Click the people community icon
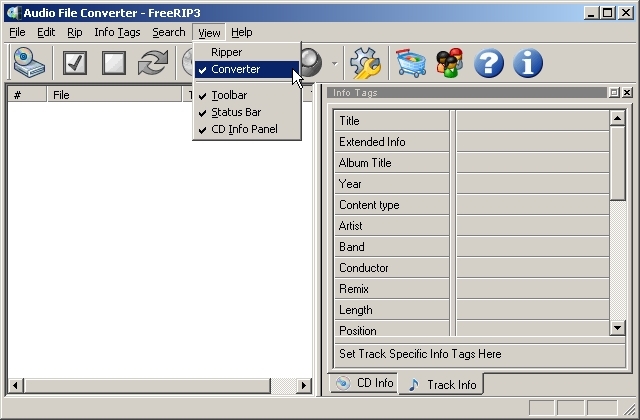The image size is (640, 420). [x=449, y=62]
